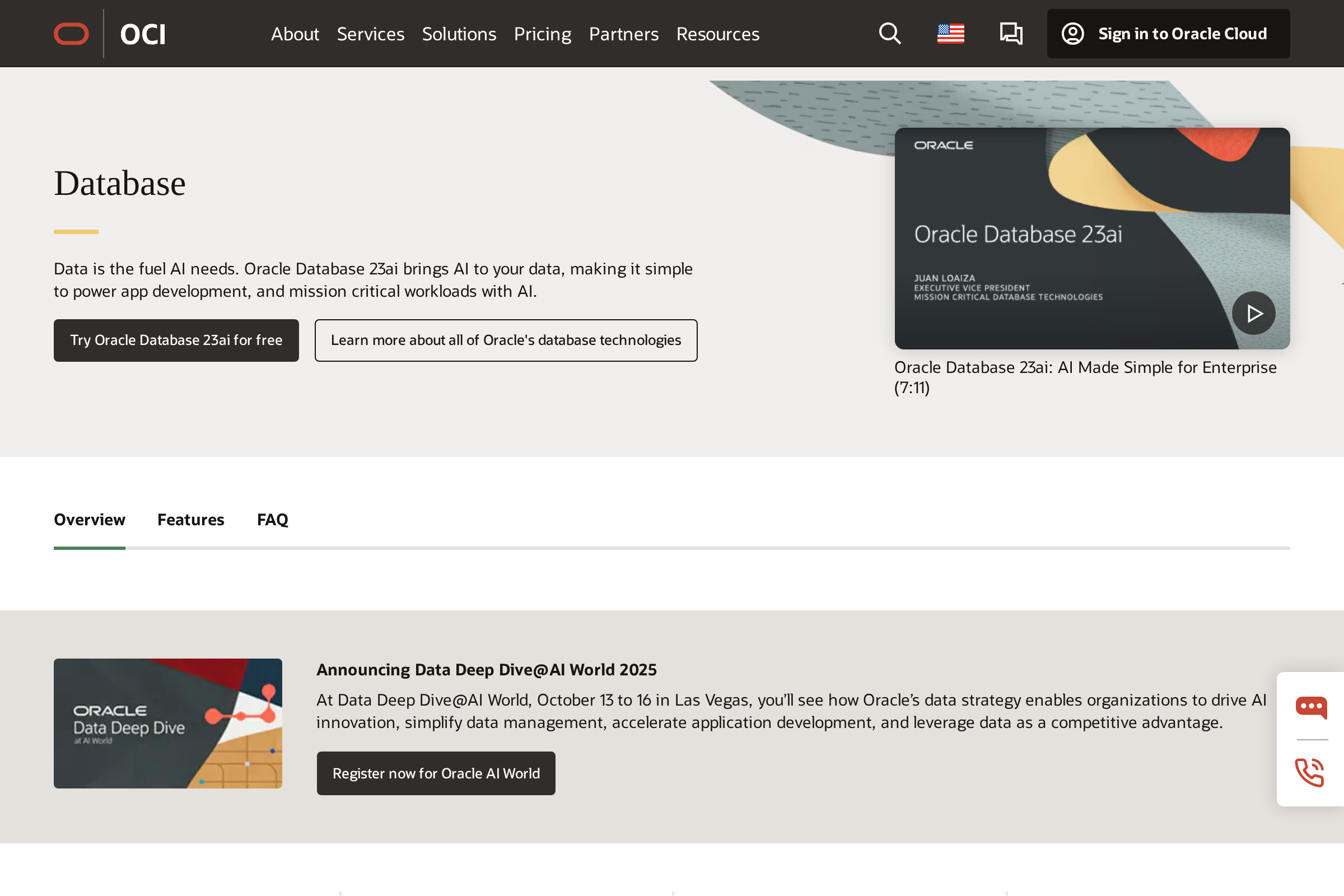Image resolution: width=1344 pixels, height=896 pixels.
Task: Open the Resources menu
Action: tap(717, 34)
